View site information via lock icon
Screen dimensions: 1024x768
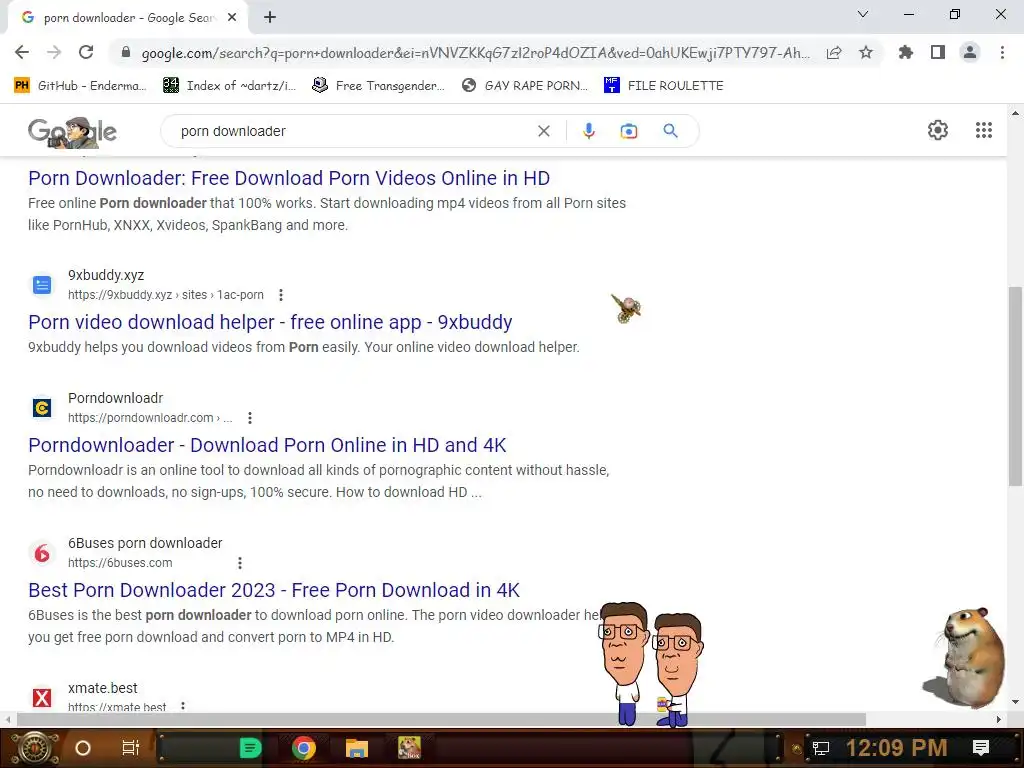pos(126,52)
